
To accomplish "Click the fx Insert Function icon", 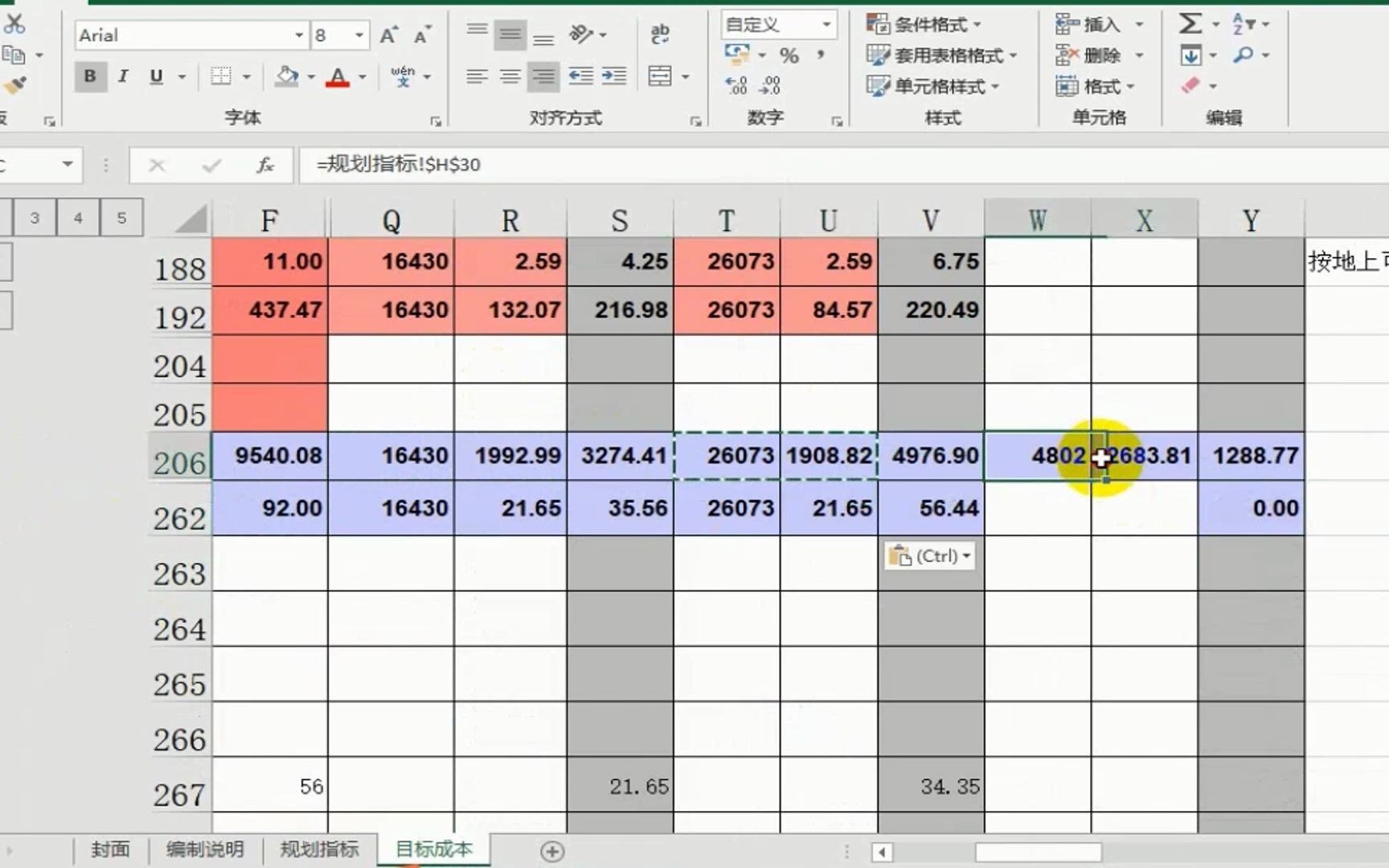I will (x=265, y=166).
